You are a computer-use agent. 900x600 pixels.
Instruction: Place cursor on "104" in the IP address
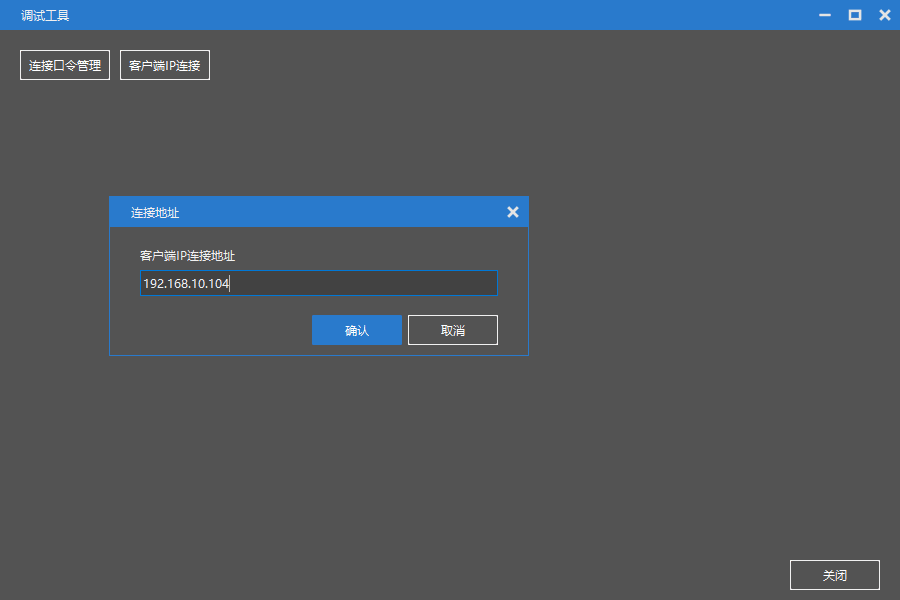coord(219,284)
